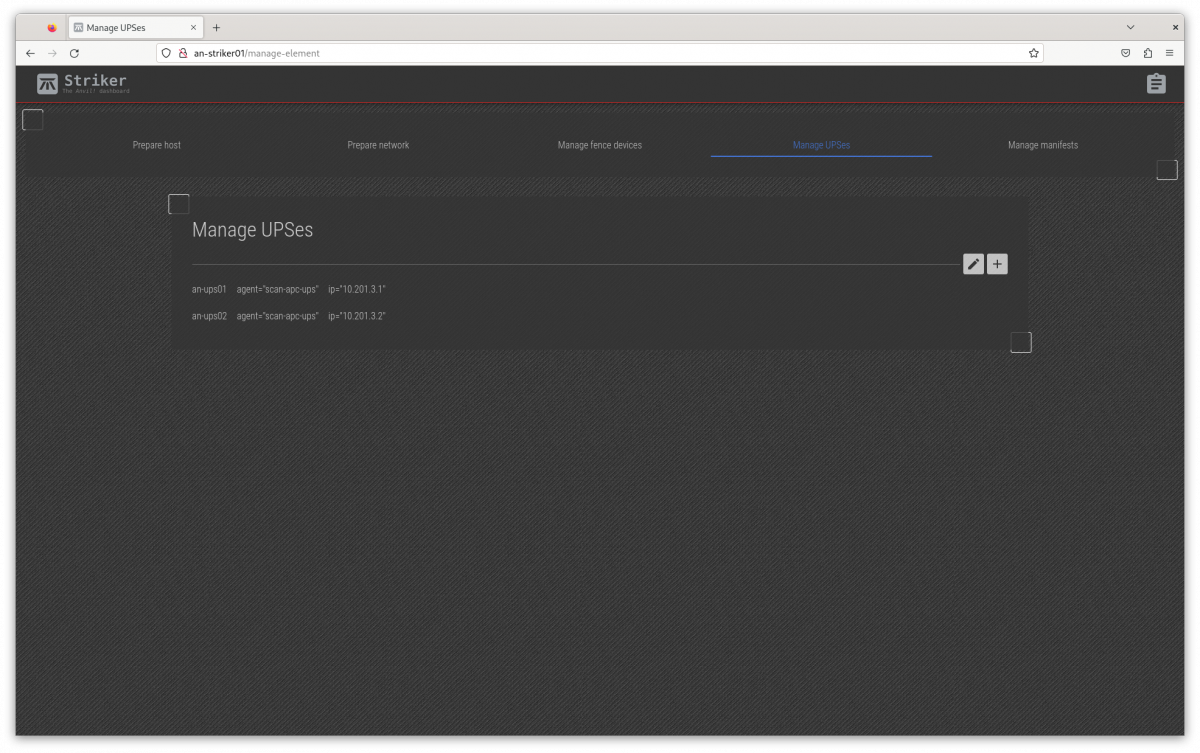
Task: Expand the list all tabs chevron
Action: (x=1130, y=27)
